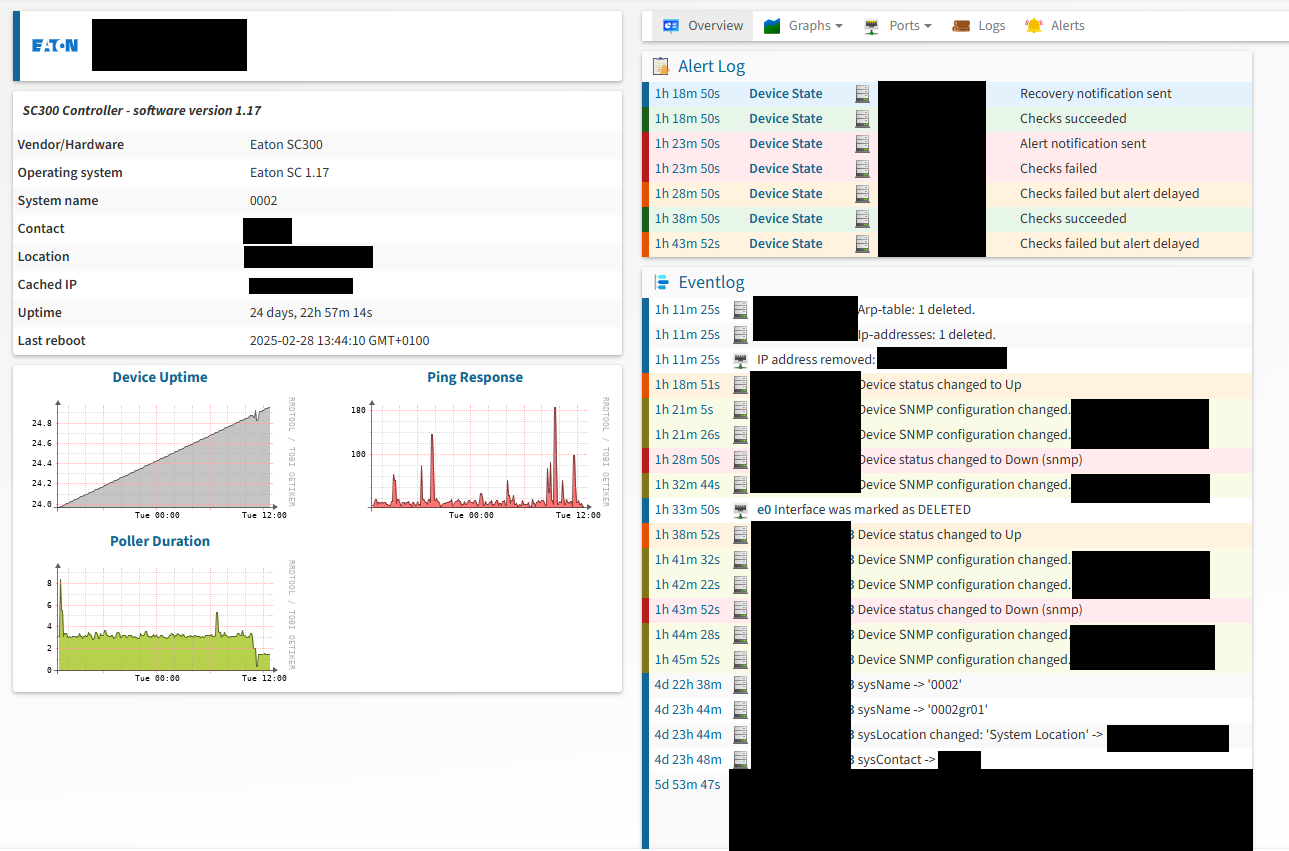
Task: Select the 'Eaton SC300' hardware value
Action: pos(286,145)
